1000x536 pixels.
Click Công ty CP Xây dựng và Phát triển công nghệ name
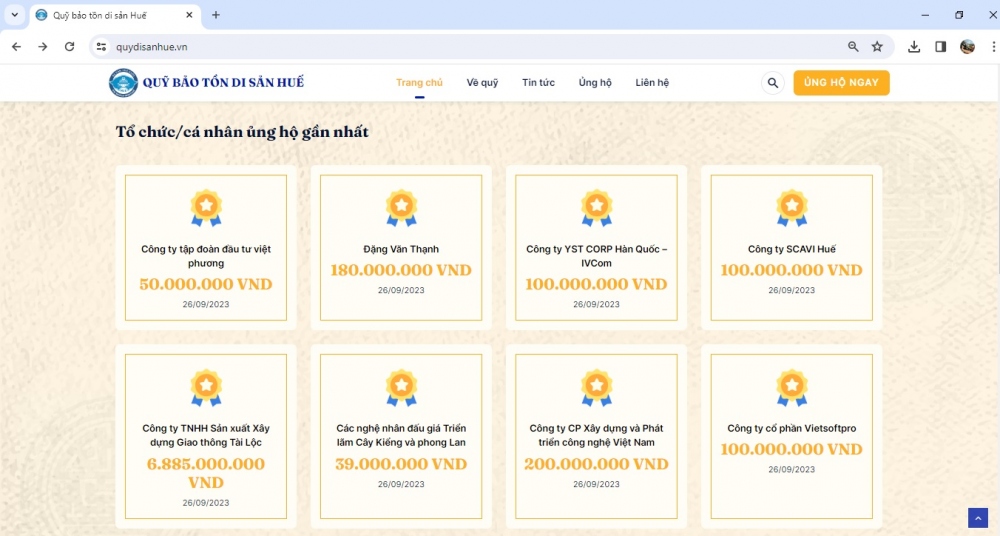(x=596, y=435)
